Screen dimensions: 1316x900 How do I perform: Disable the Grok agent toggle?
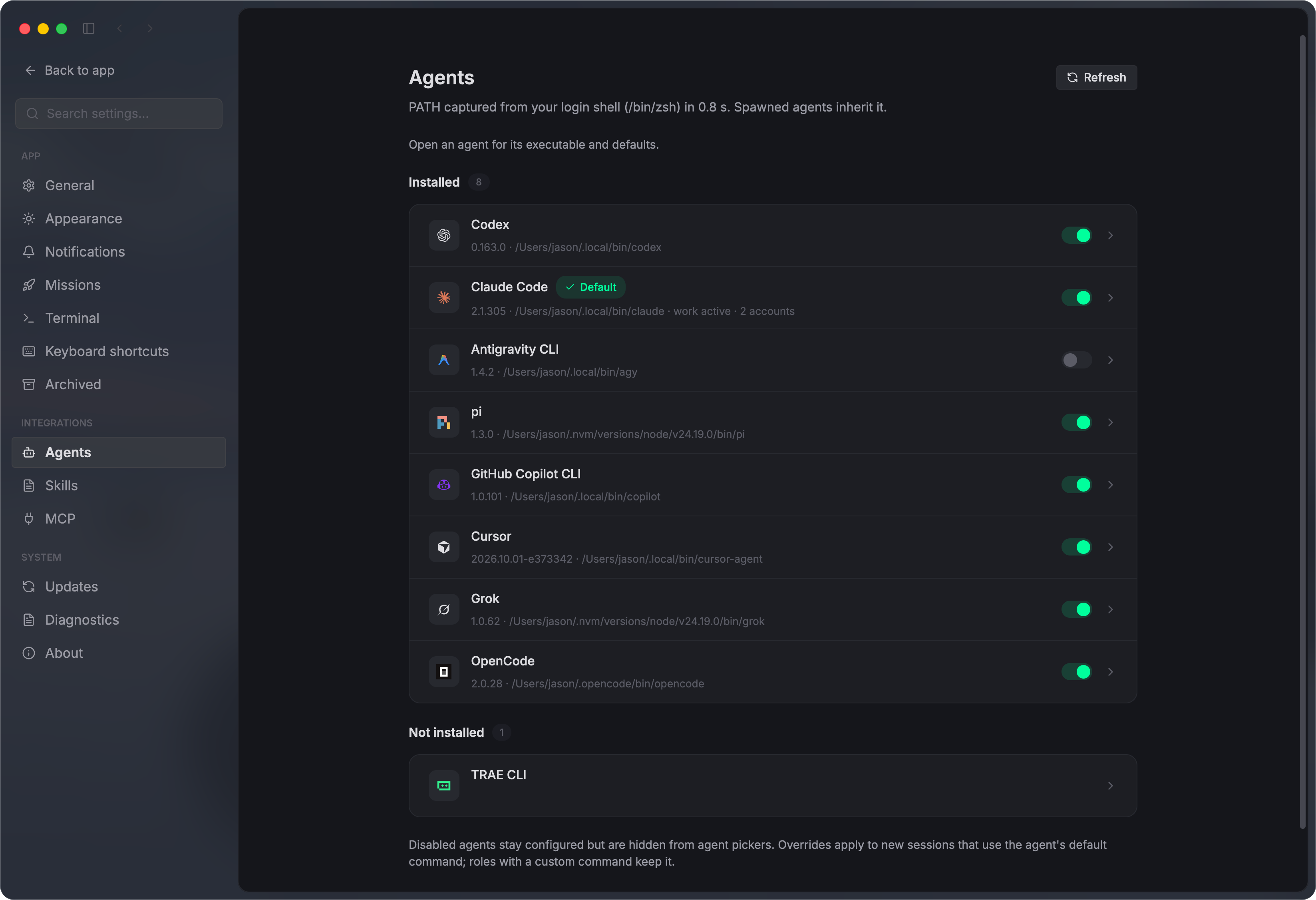pyautogui.click(x=1076, y=609)
